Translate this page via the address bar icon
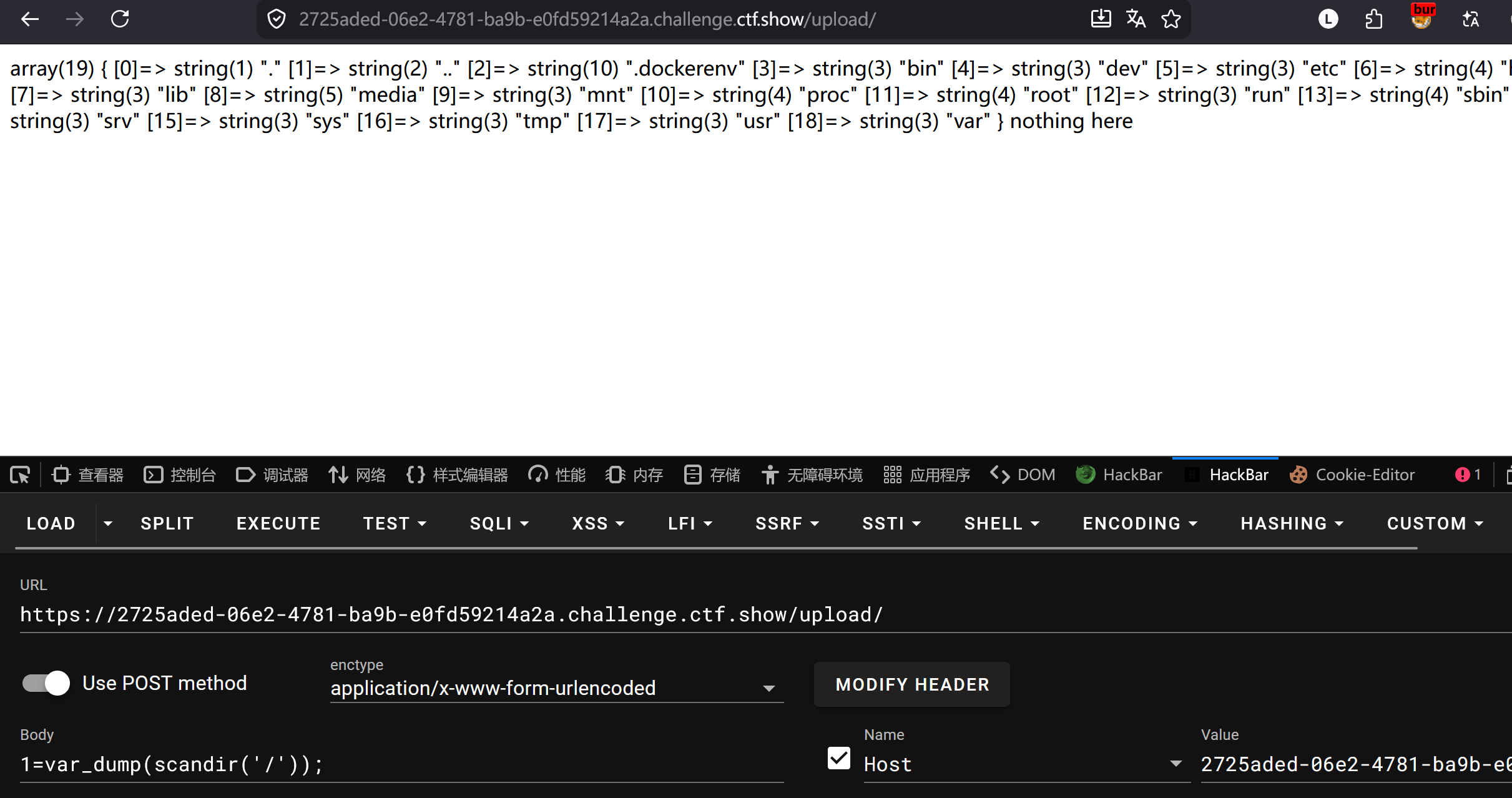Screen dimensions: 1512x798 [x=1136, y=19]
